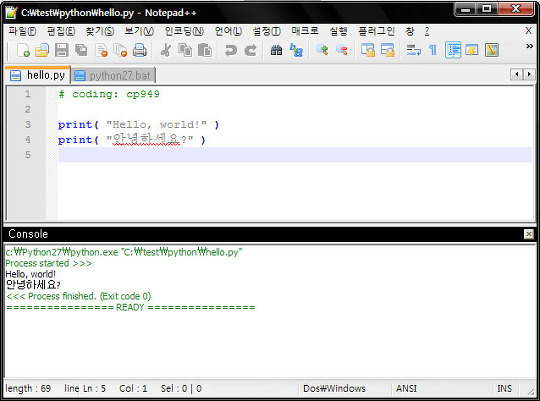Close the current document via toolbar icon
Viewport: 540px width, 401px height.
click(x=101, y=50)
